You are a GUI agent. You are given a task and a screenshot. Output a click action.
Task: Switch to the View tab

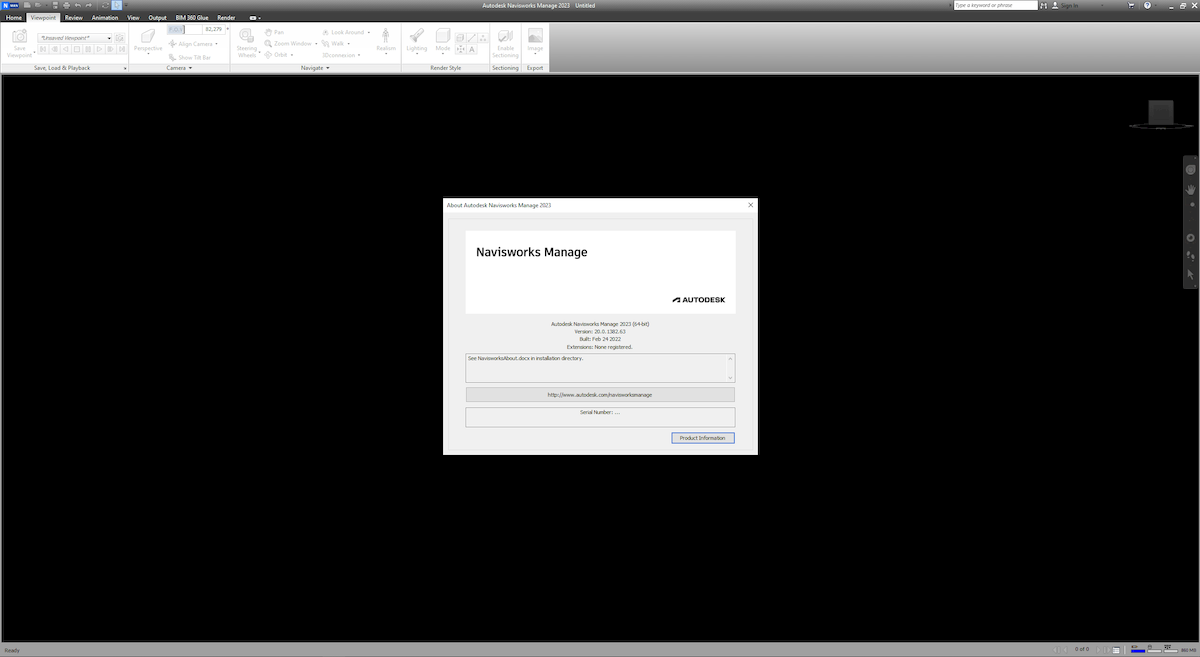click(133, 18)
